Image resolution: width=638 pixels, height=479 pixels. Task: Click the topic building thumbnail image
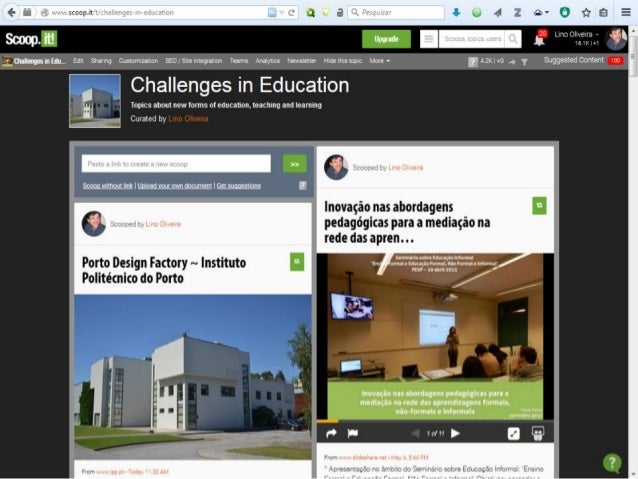[95, 101]
